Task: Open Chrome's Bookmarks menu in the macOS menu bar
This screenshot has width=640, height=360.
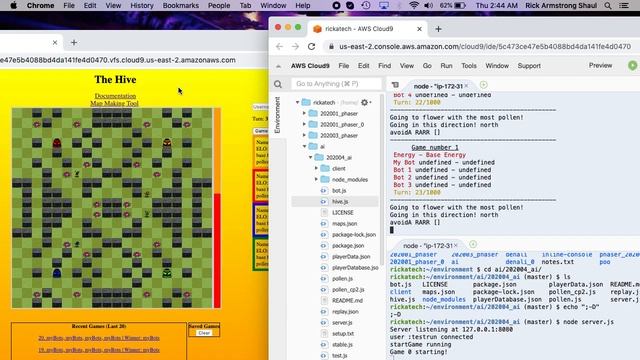Action: coord(180,6)
